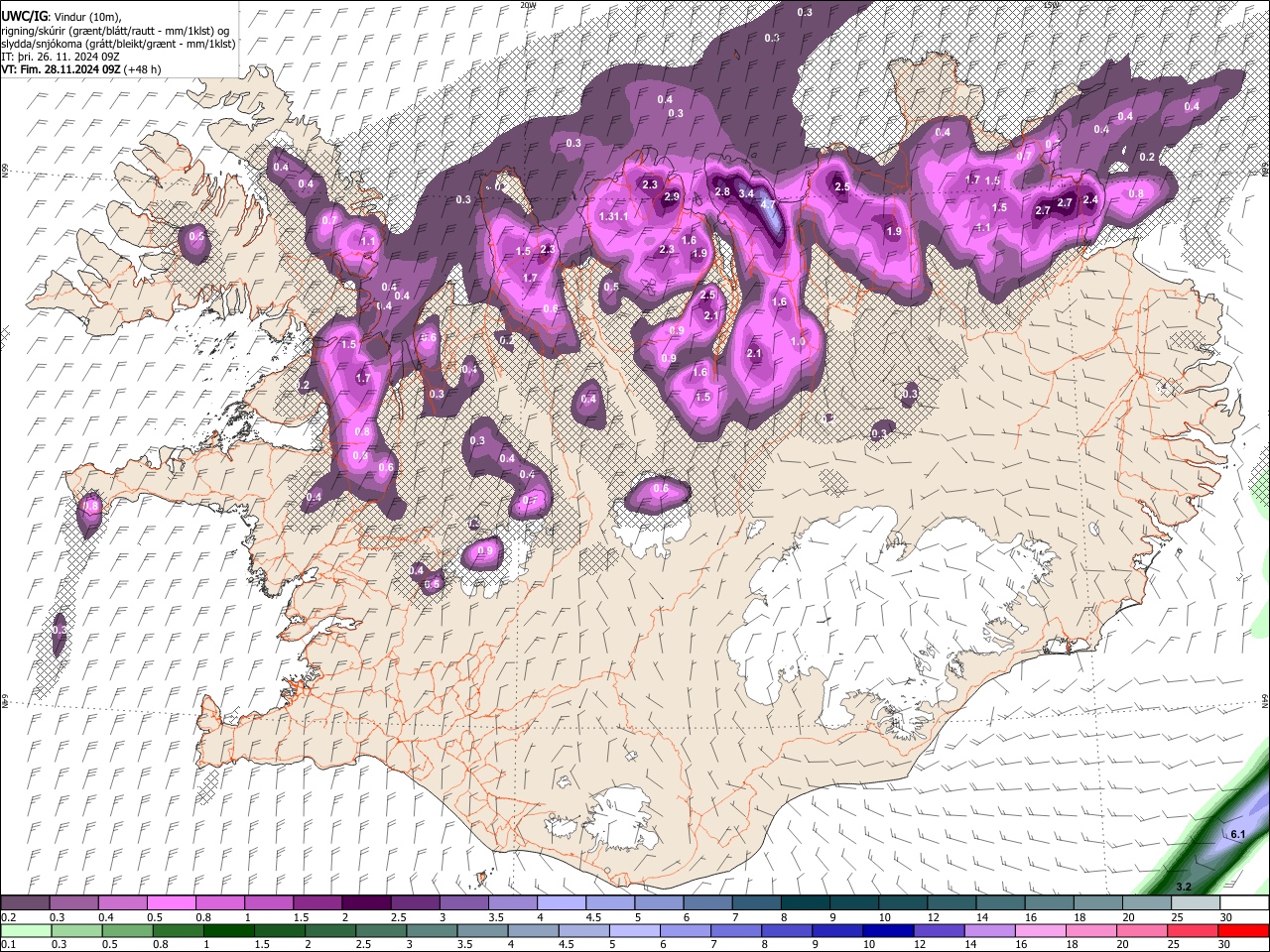Click the 'VT: Fim. 28.11.2024 09Z (+48 h)' line
This screenshot has width=1270, height=952.
(x=80, y=69)
